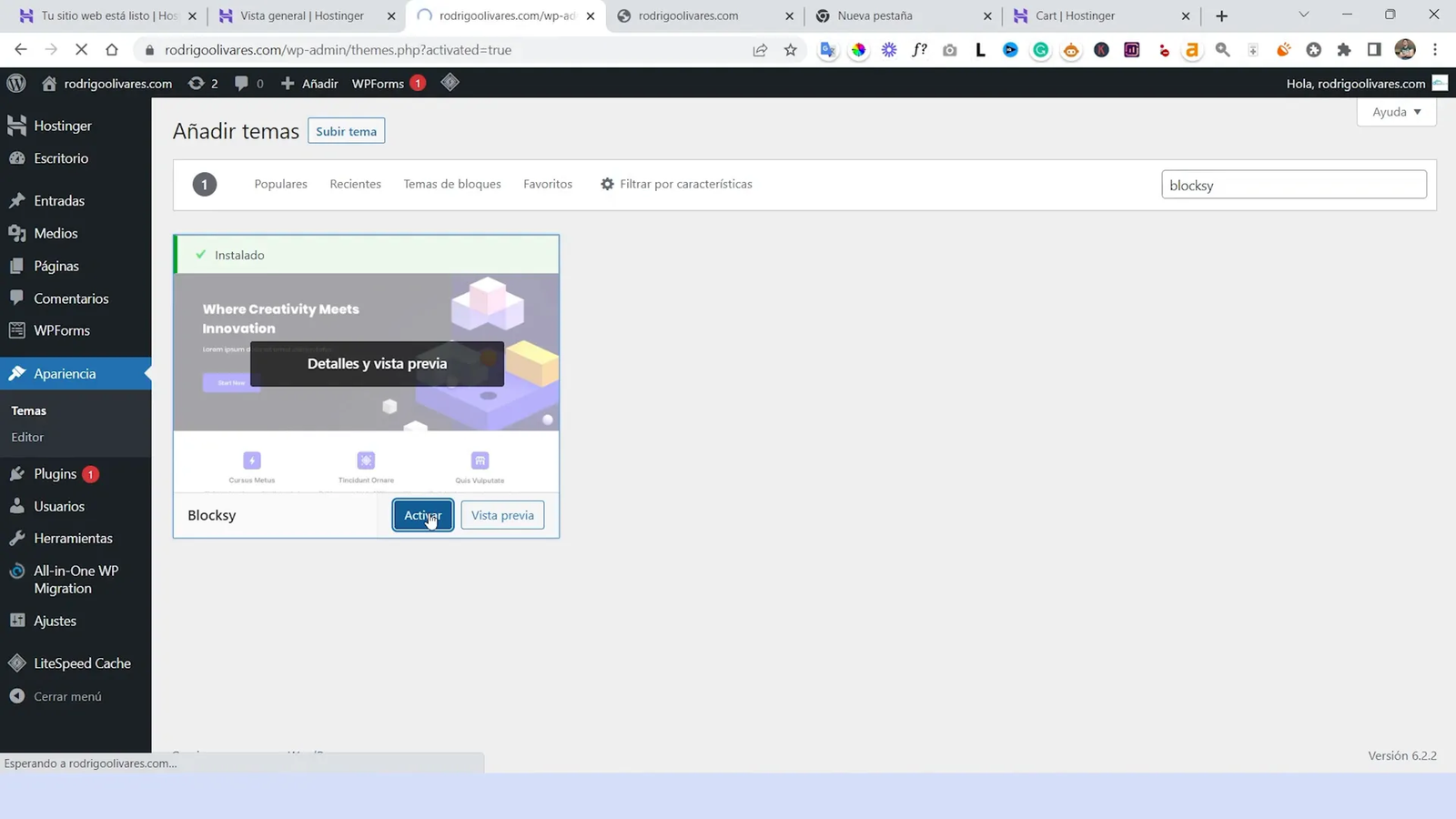Click the blocksy theme search field

pyautogui.click(x=1293, y=184)
